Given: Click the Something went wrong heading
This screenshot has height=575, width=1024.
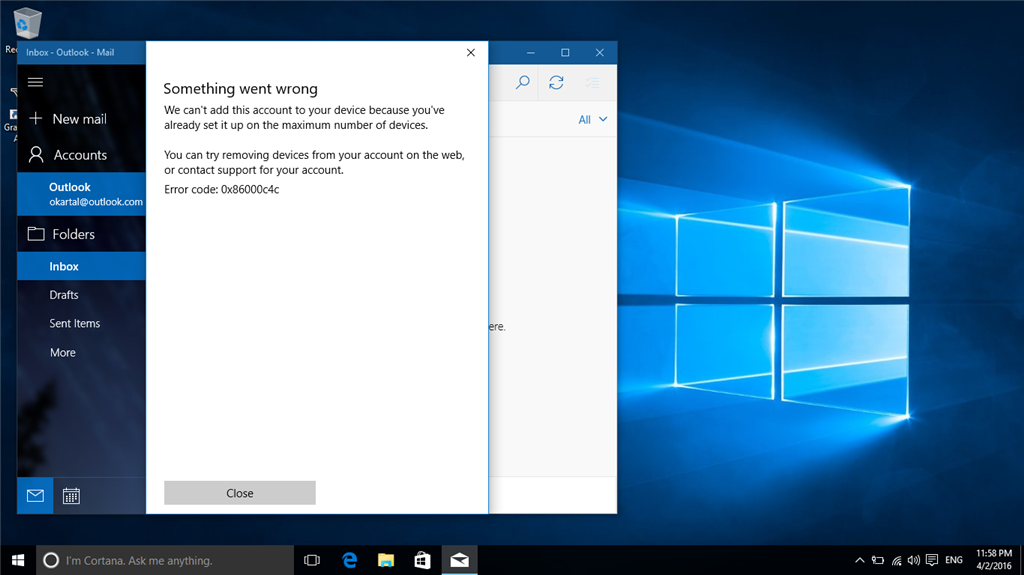Looking at the screenshot, I should 240,88.
